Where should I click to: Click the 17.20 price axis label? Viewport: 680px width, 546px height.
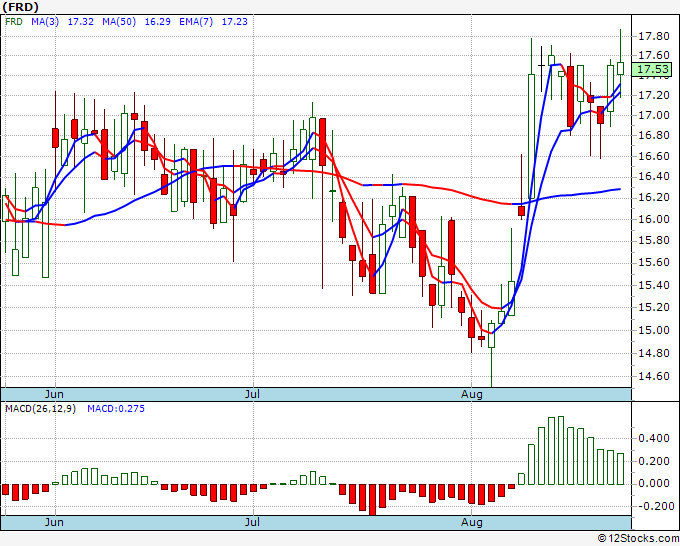click(x=654, y=95)
